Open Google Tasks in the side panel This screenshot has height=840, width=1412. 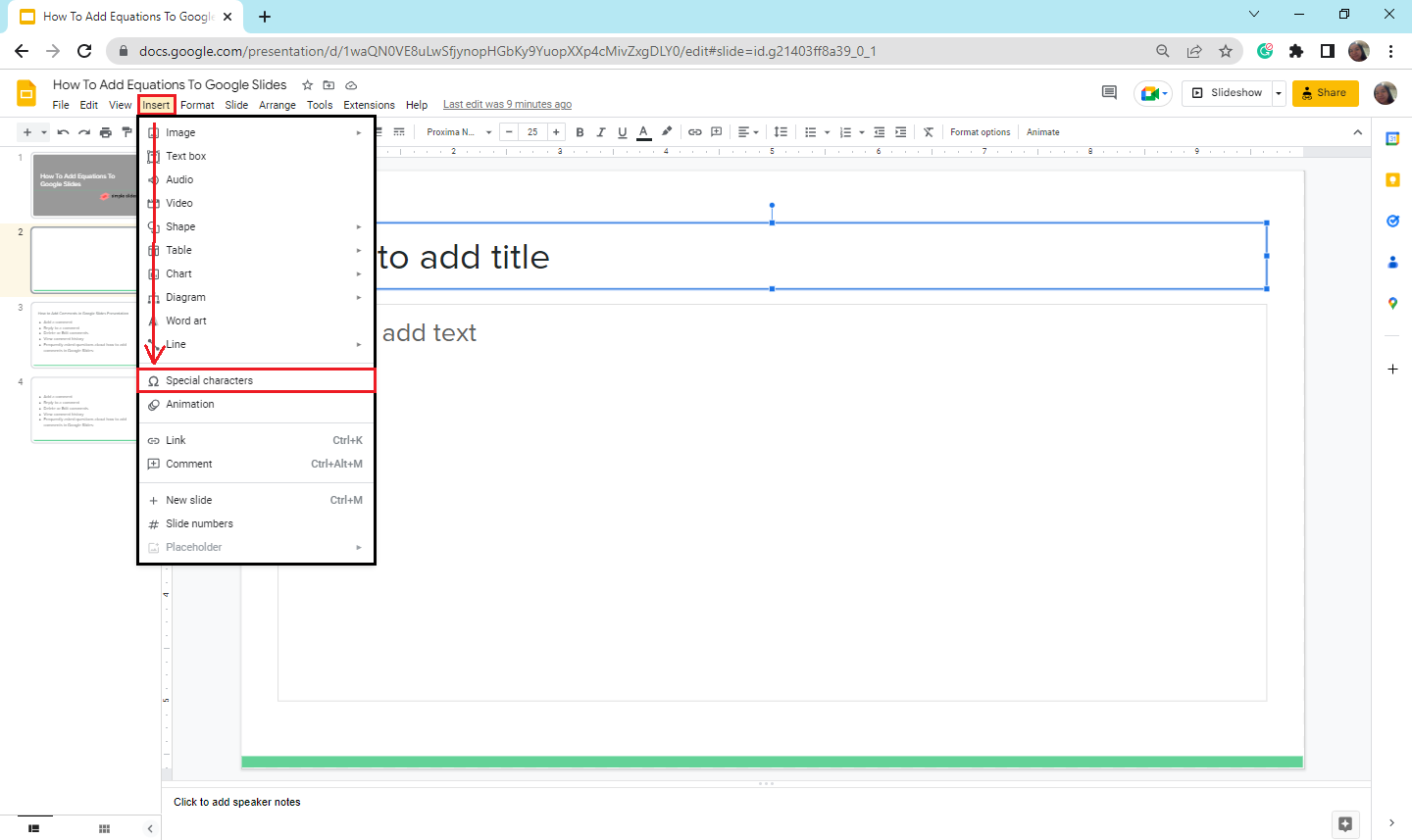pyautogui.click(x=1392, y=221)
